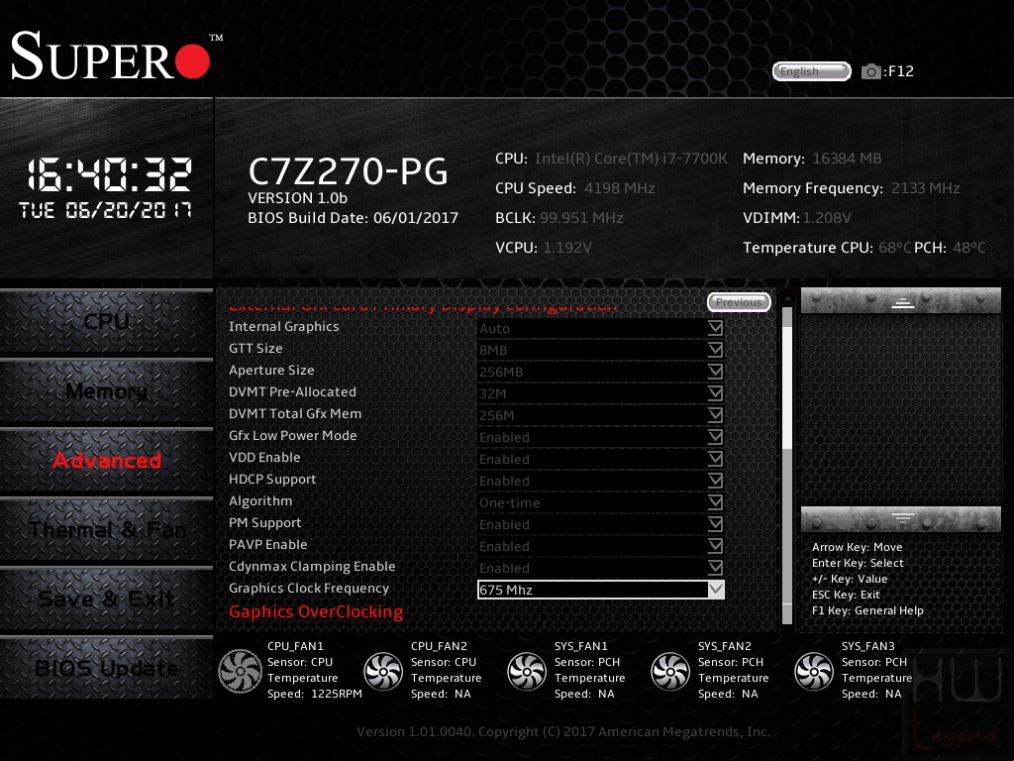Open the Thermal & Fan section
The width and height of the screenshot is (1014, 761).
pos(106,530)
